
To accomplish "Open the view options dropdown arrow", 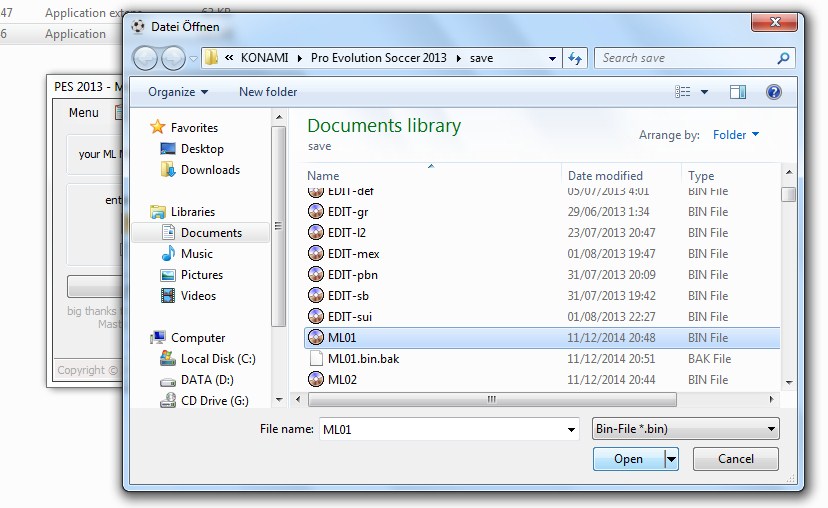I will click(704, 92).
